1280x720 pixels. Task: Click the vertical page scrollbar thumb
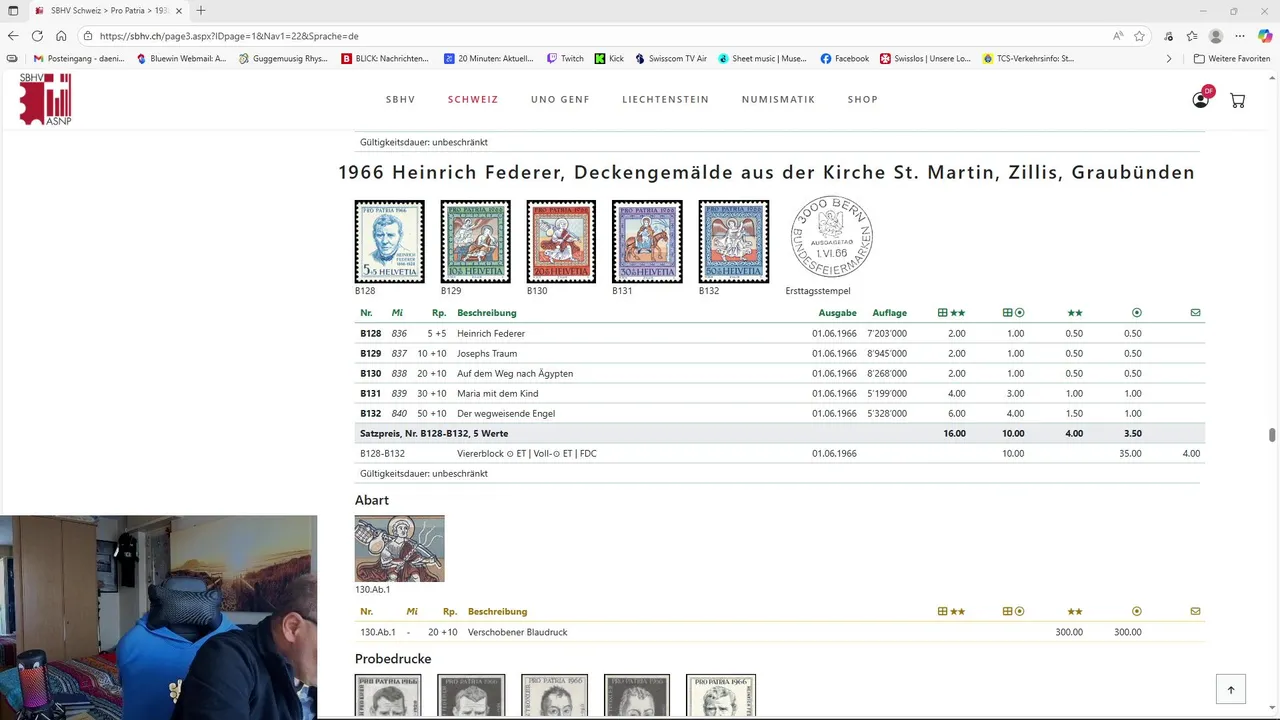click(x=1272, y=434)
